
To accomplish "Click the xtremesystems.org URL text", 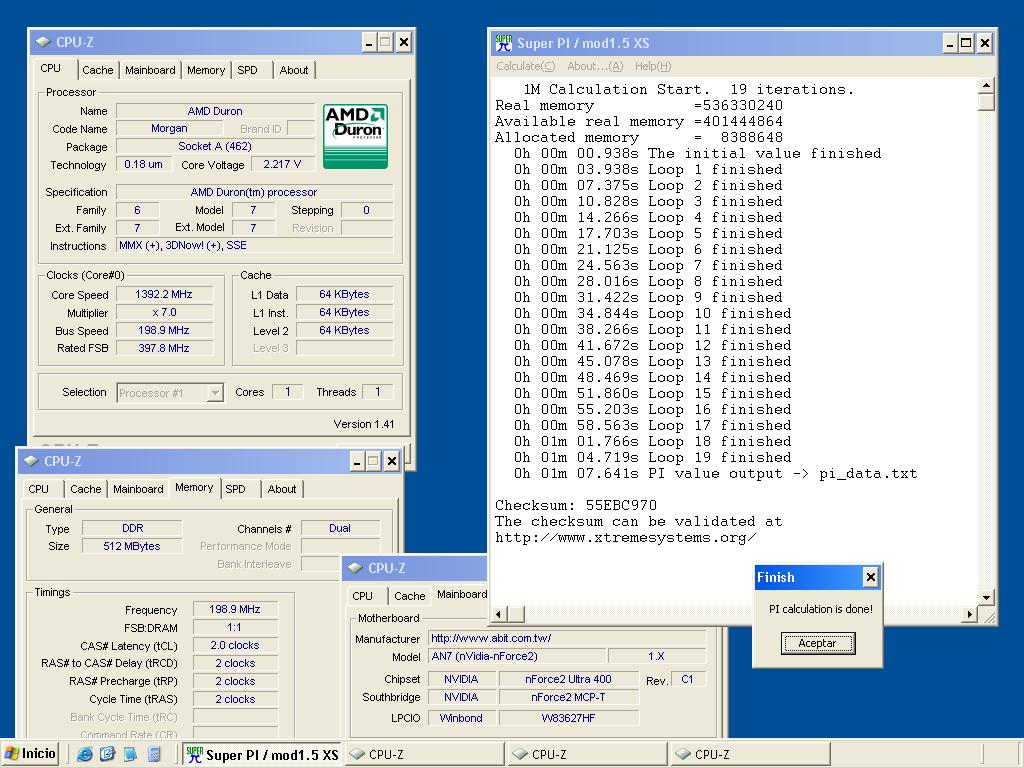I will pos(626,537).
